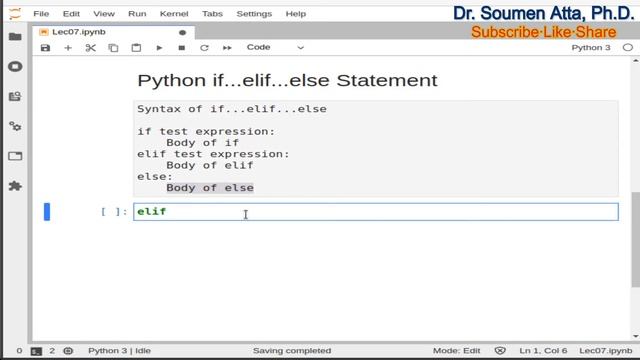The image size is (640, 360).
Task: Open the Settings menu
Action: [254, 14]
